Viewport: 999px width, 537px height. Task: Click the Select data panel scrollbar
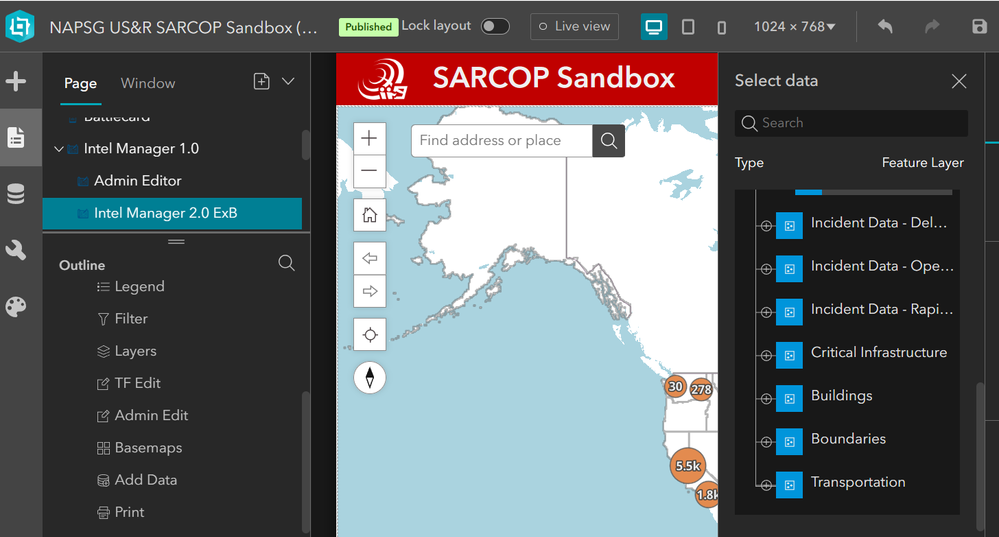point(980,455)
